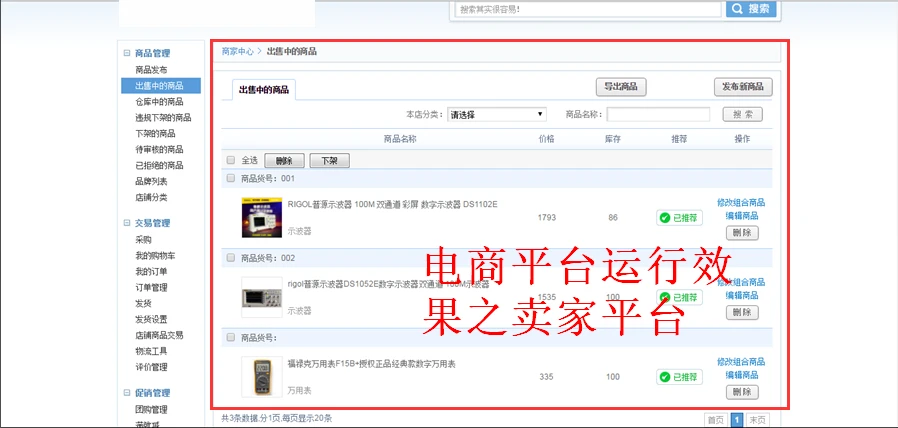Click the top 搜索 button with magnifier
Viewport: 898px width, 428px height.
click(751, 9)
